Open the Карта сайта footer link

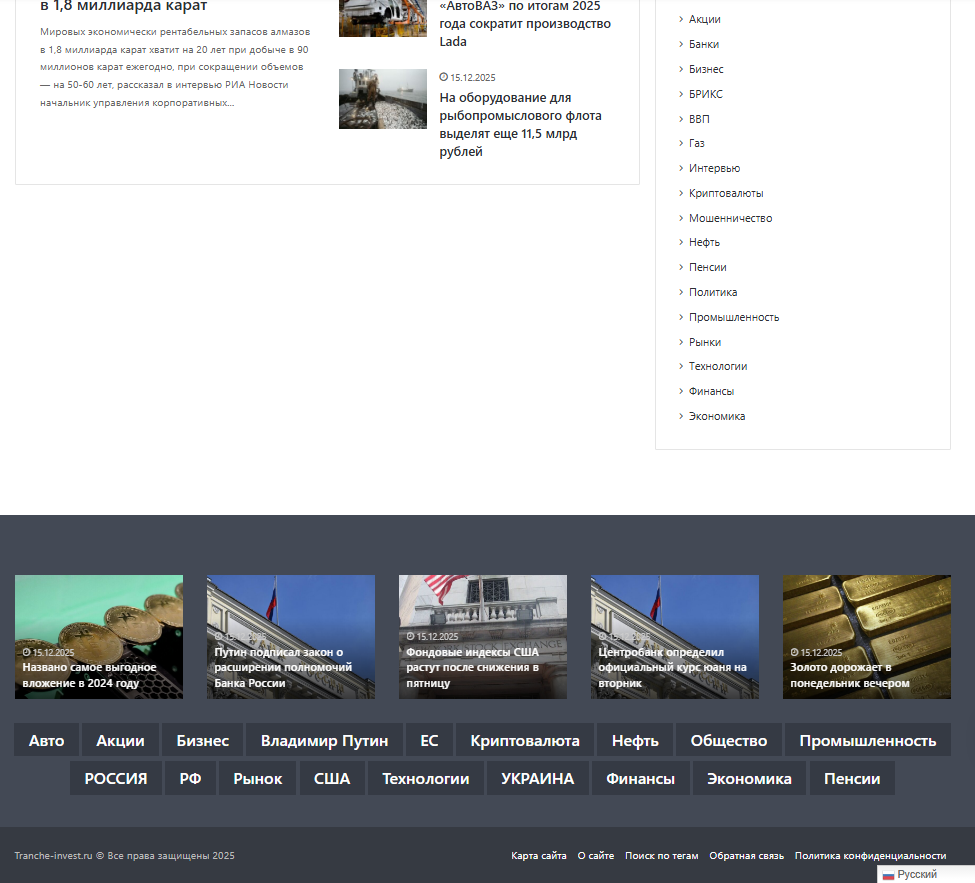(x=538, y=856)
